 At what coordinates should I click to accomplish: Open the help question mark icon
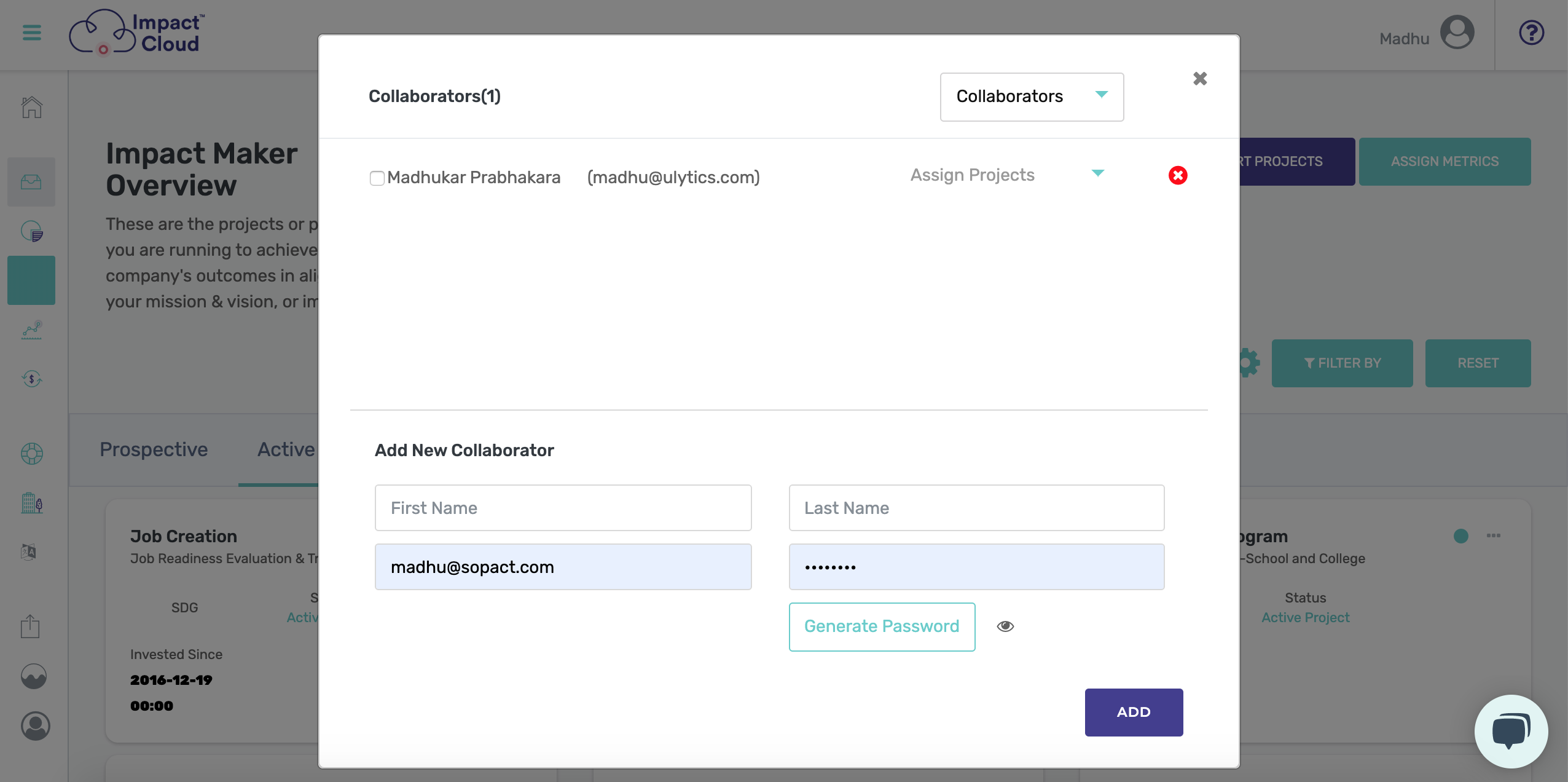(x=1532, y=33)
